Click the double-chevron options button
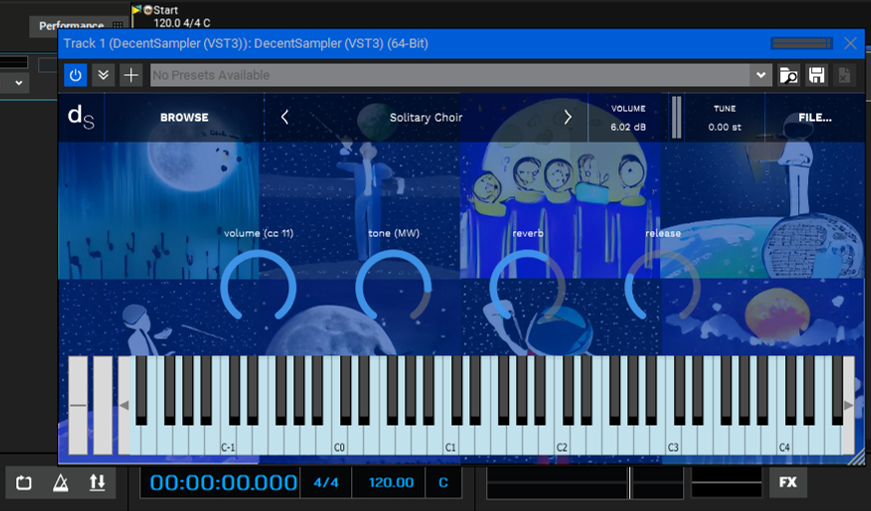Screen dimensions: 871x511 [103, 75]
